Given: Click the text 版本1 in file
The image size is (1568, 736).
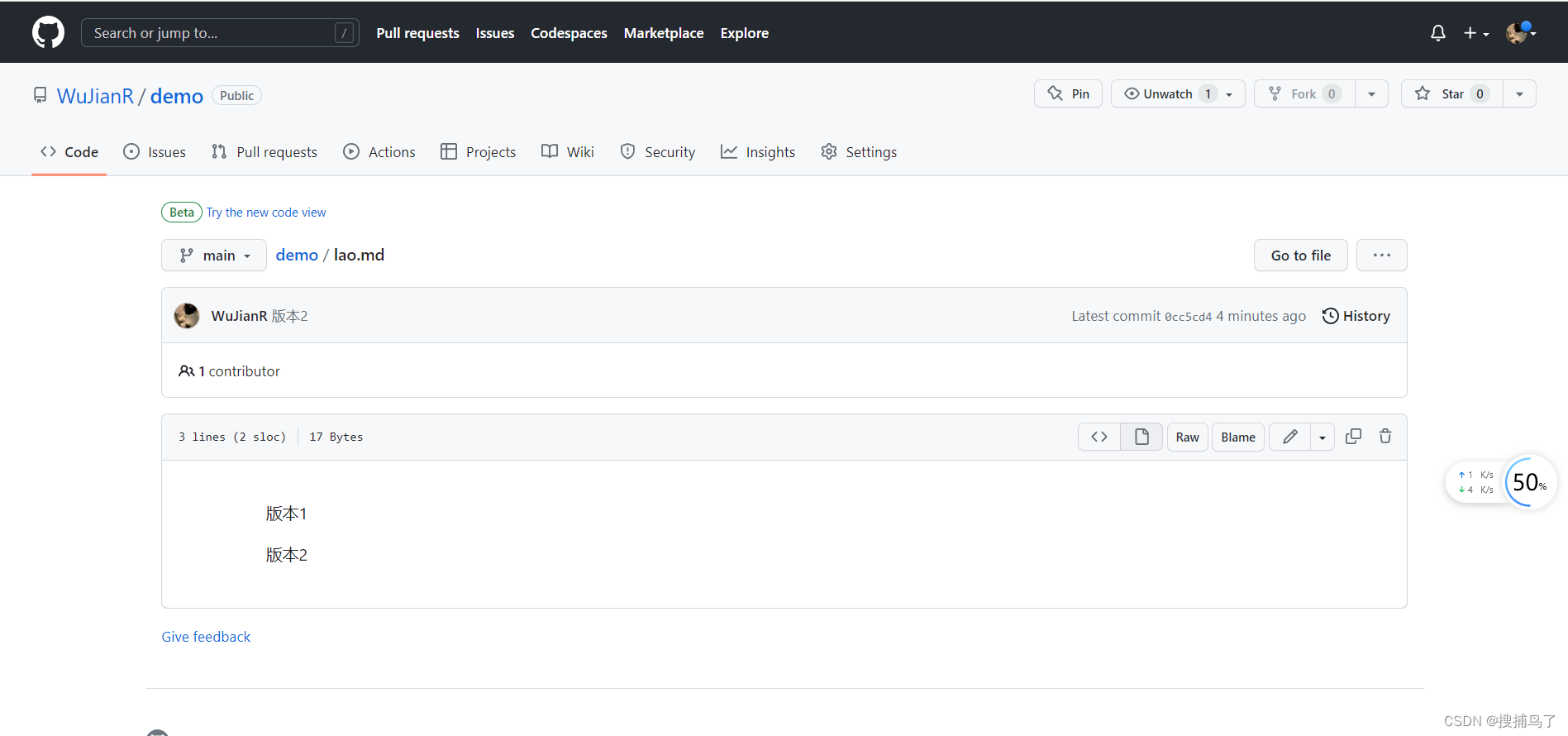Looking at the screenshot, I should tap(286, 514).
